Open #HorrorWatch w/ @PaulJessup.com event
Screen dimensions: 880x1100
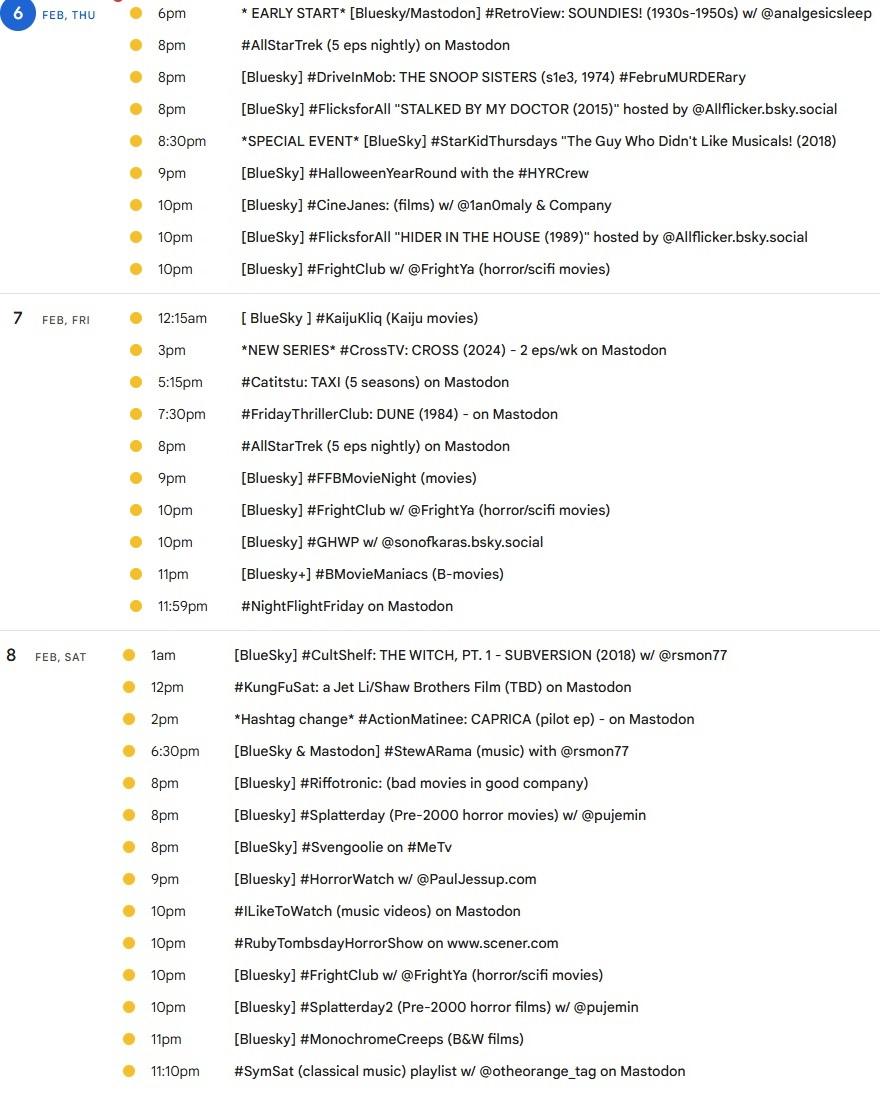coord(385,879)
